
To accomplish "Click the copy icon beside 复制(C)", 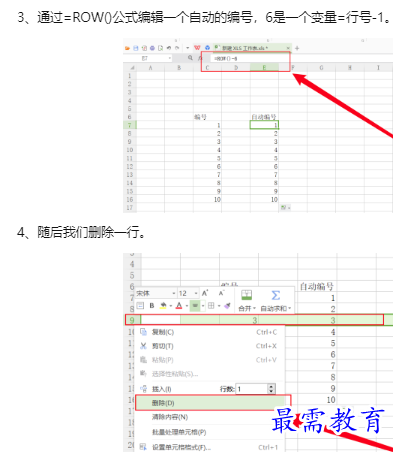I will pos(143,332).
